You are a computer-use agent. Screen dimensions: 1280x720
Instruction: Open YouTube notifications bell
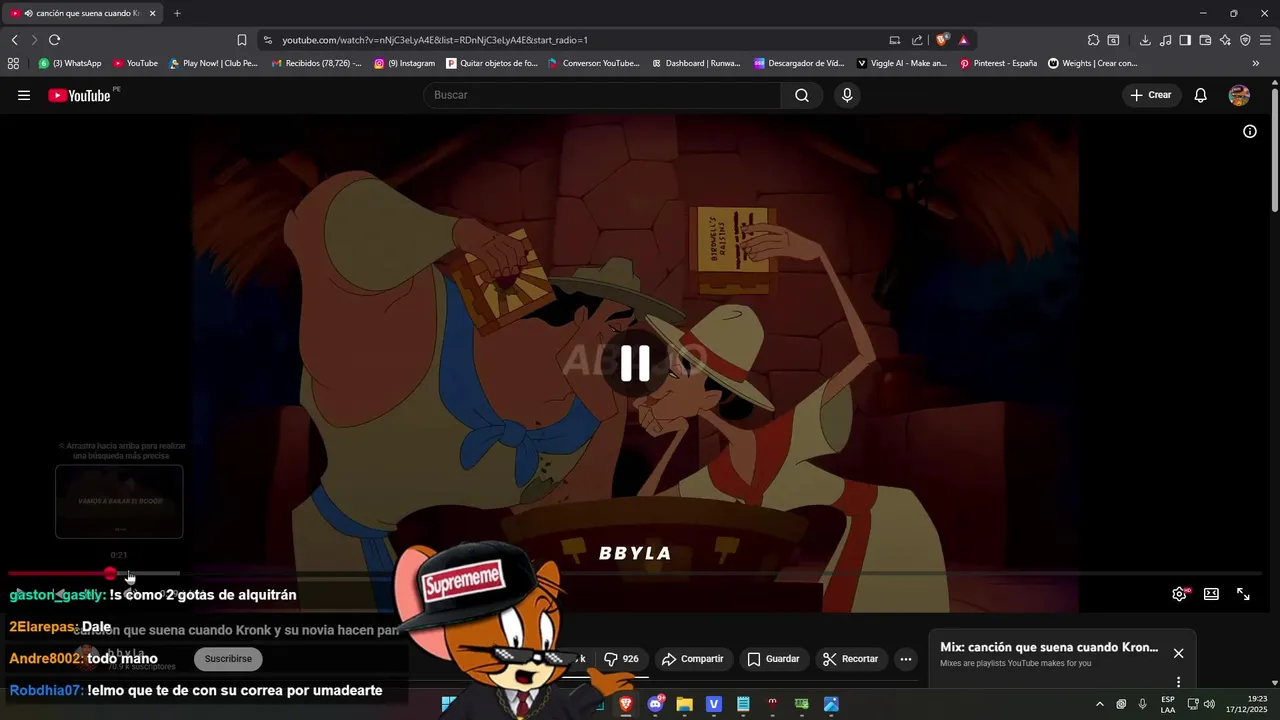(x=1201, y=95)
